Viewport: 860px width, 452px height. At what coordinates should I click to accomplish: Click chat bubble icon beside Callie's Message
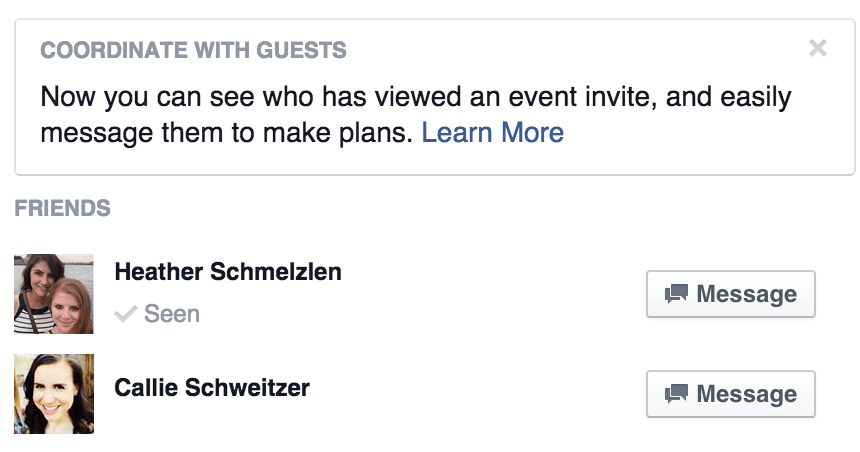[x=677, y=394]
